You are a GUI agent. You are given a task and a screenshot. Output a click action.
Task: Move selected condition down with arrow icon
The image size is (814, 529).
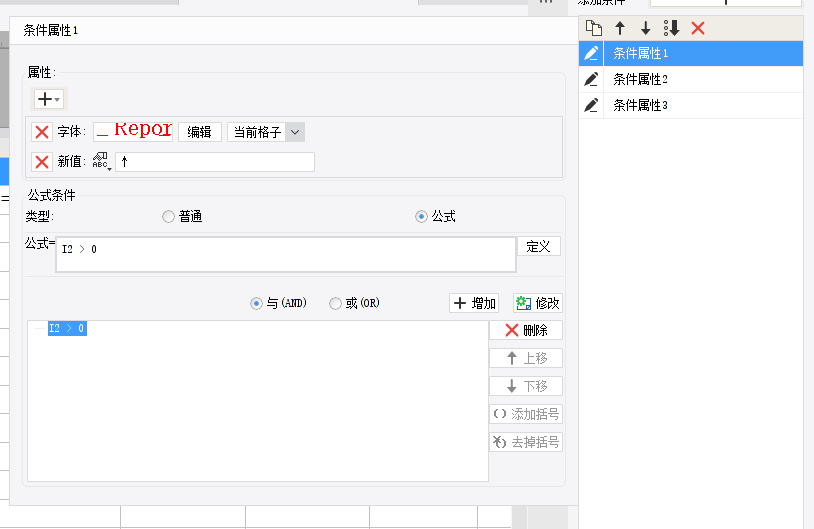pos(645,28)
